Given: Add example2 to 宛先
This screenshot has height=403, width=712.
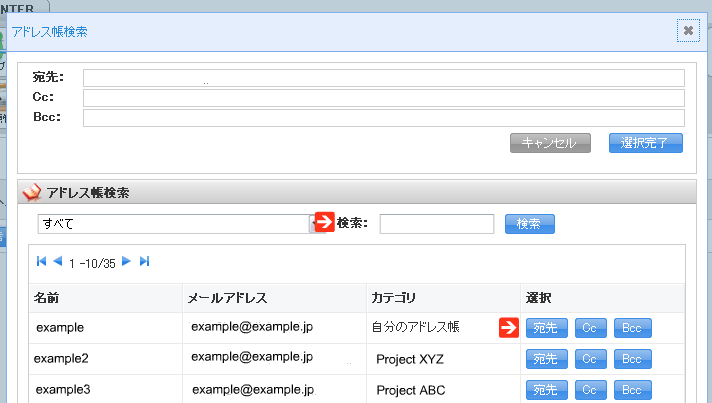Looking at the screenshot, I should click(x=547, y=359).
